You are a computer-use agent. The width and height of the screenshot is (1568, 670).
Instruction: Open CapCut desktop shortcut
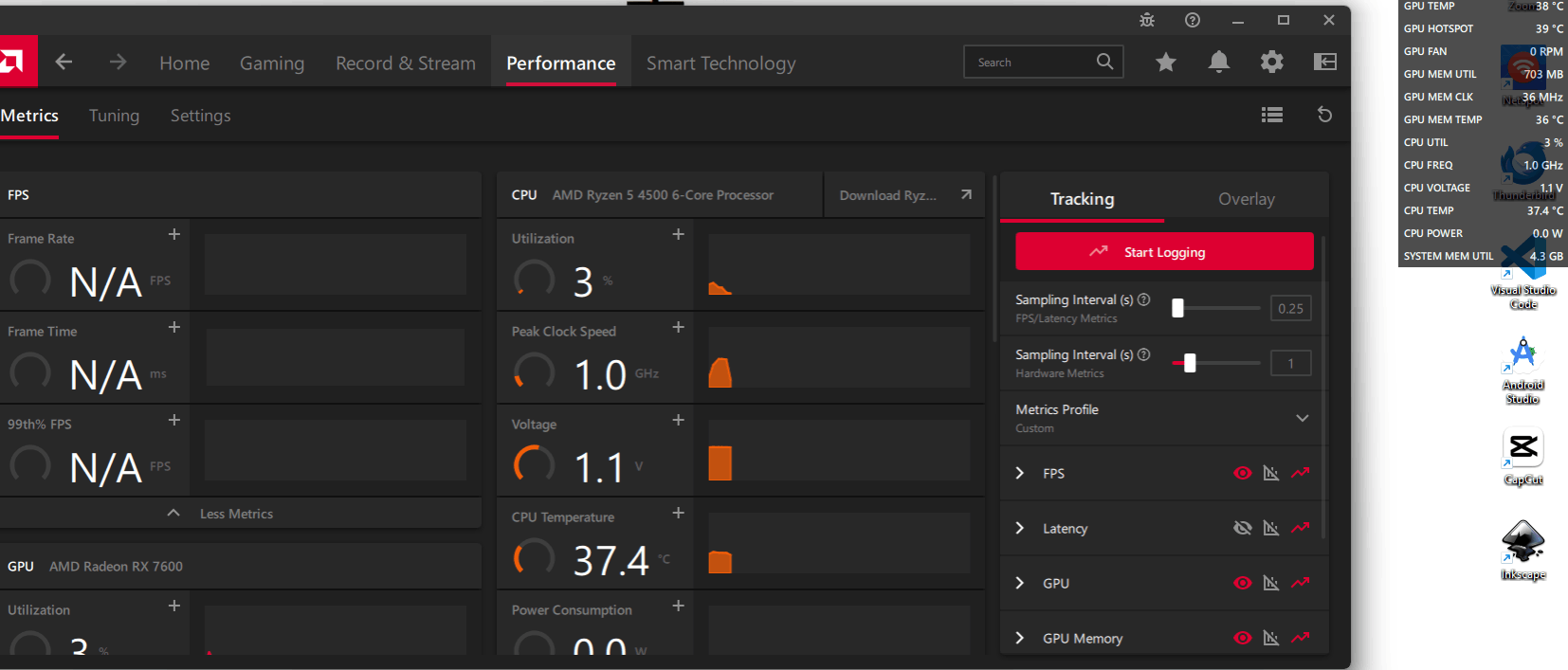click(1523, 457)
